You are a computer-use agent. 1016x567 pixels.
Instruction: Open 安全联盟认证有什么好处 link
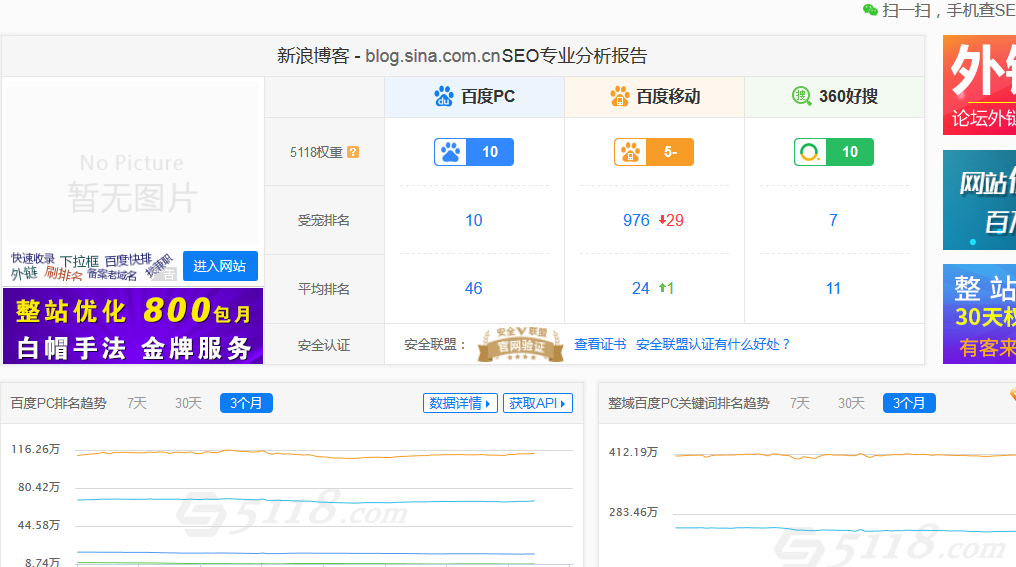click(x=713, y=344)
